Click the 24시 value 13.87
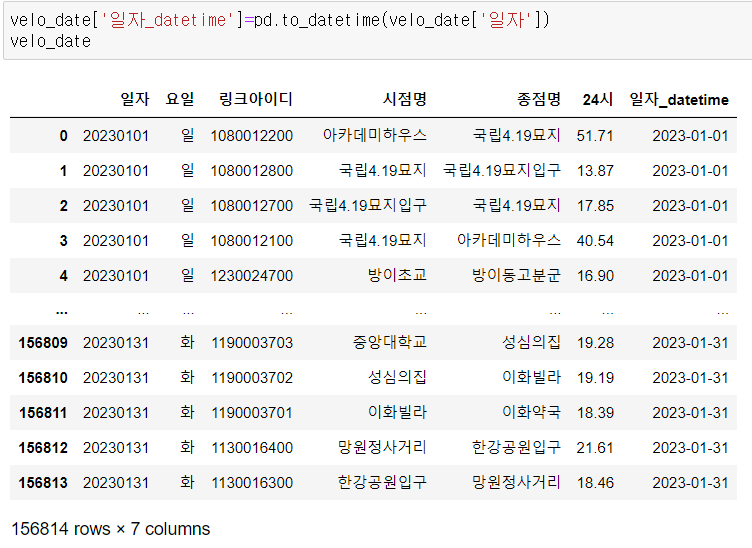The height and width of the screenshot is (548, 752). [x=595, y=171]
